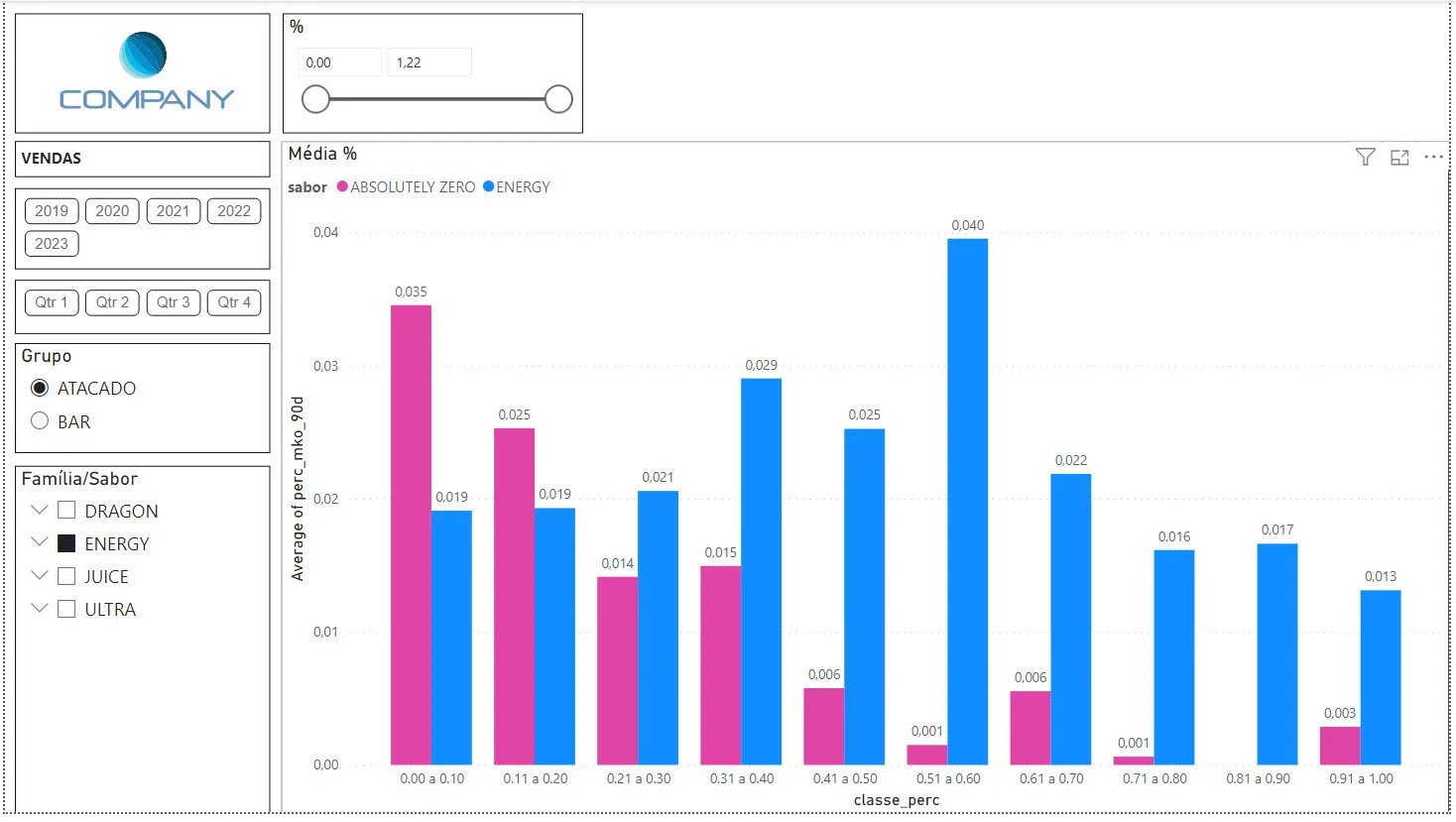Check the DRAGON checkbox
The height and width of the screenshot is (822, 1456).
coord(66,511)
